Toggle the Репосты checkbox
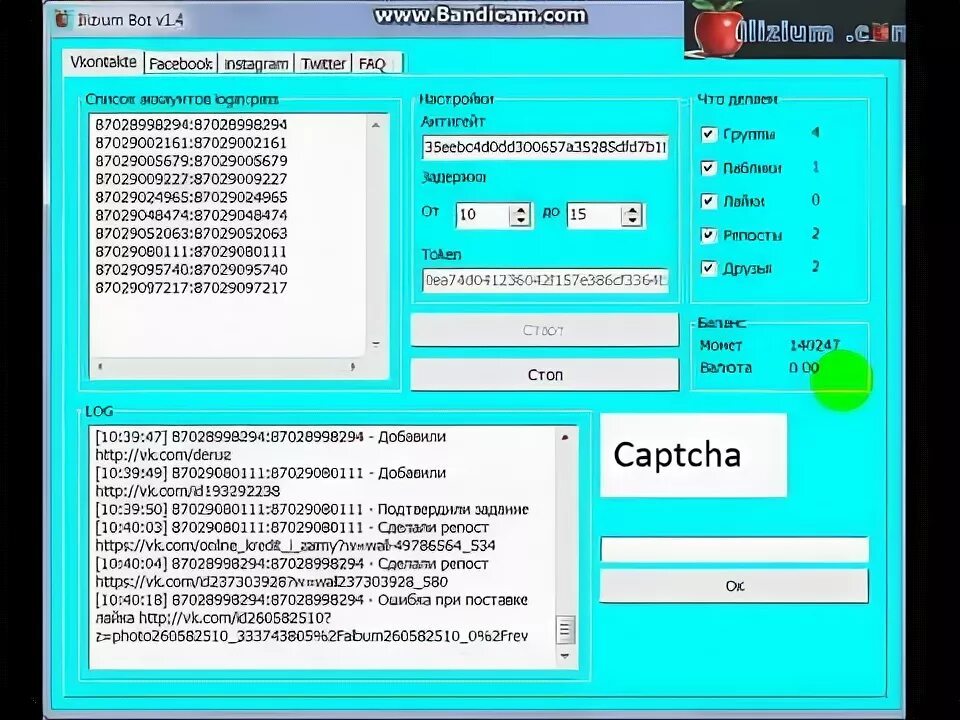This screenshot has height=720, width=960. click(708, 235)
